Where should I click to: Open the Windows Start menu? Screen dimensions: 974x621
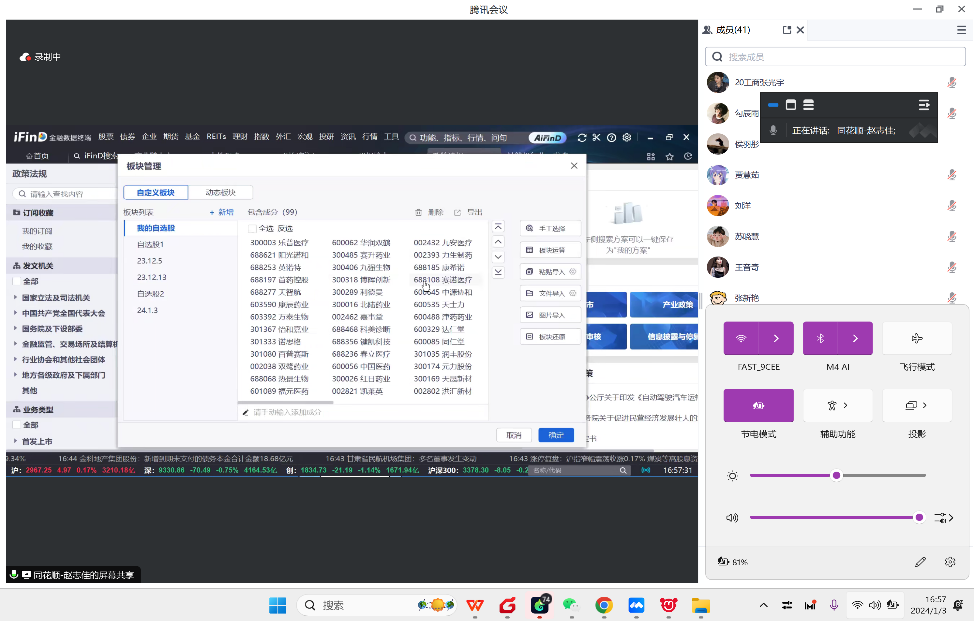277,605
